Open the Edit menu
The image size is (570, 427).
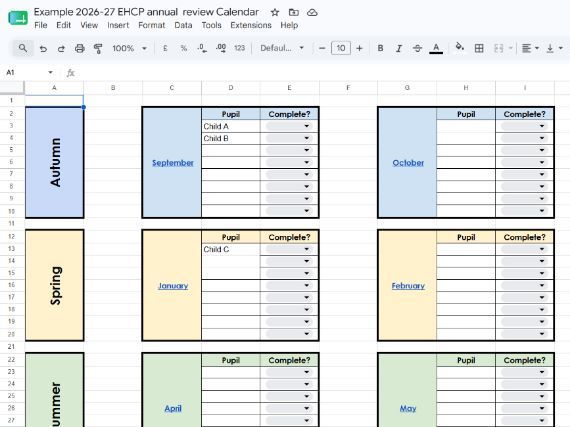point(64,25)
